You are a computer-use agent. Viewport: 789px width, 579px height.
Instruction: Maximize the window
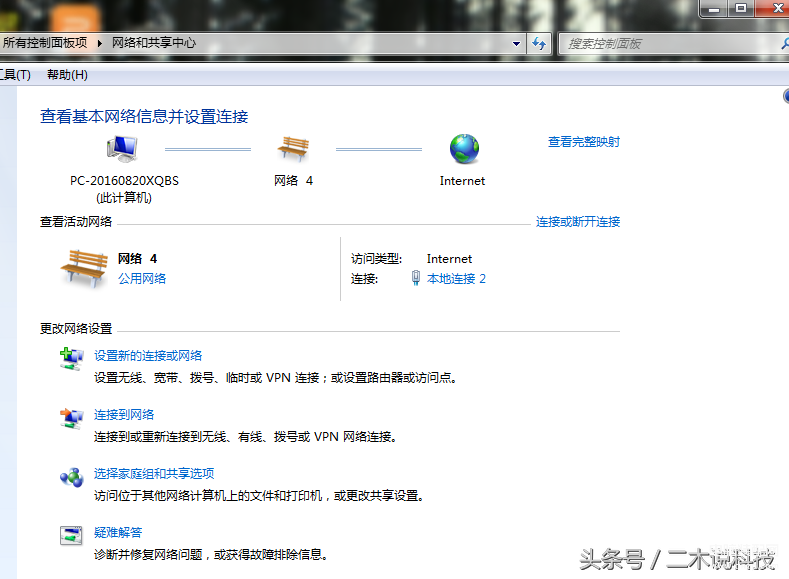[741, 8]
